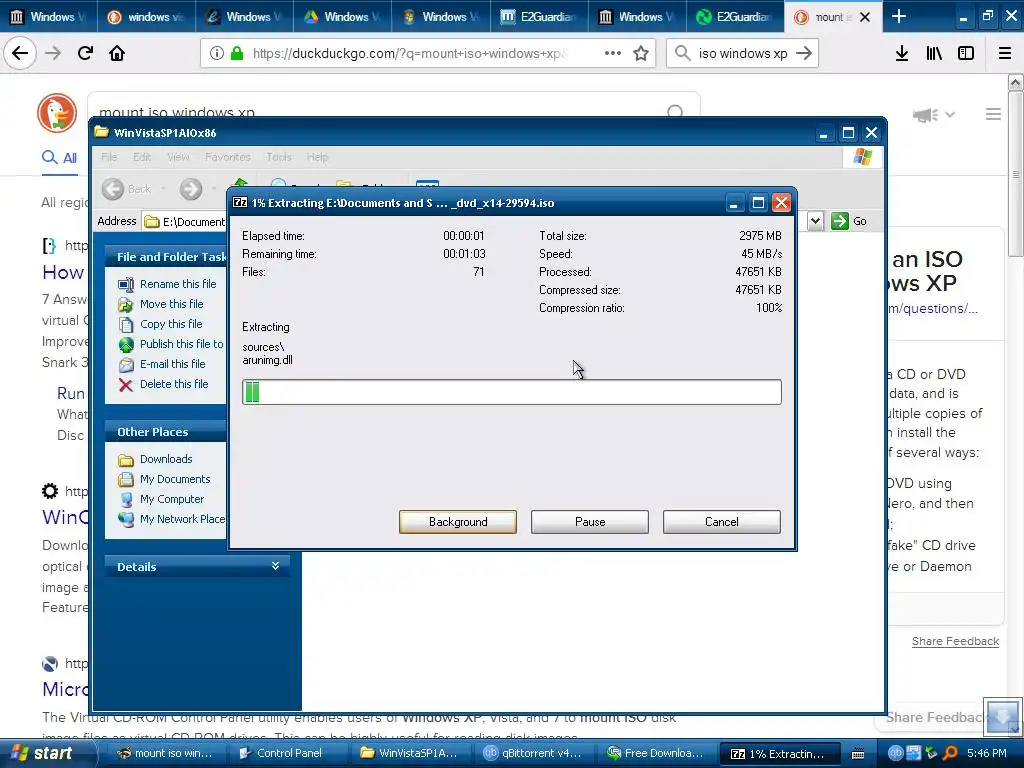Click the extraction progress bar

click(x=512, y=392)
